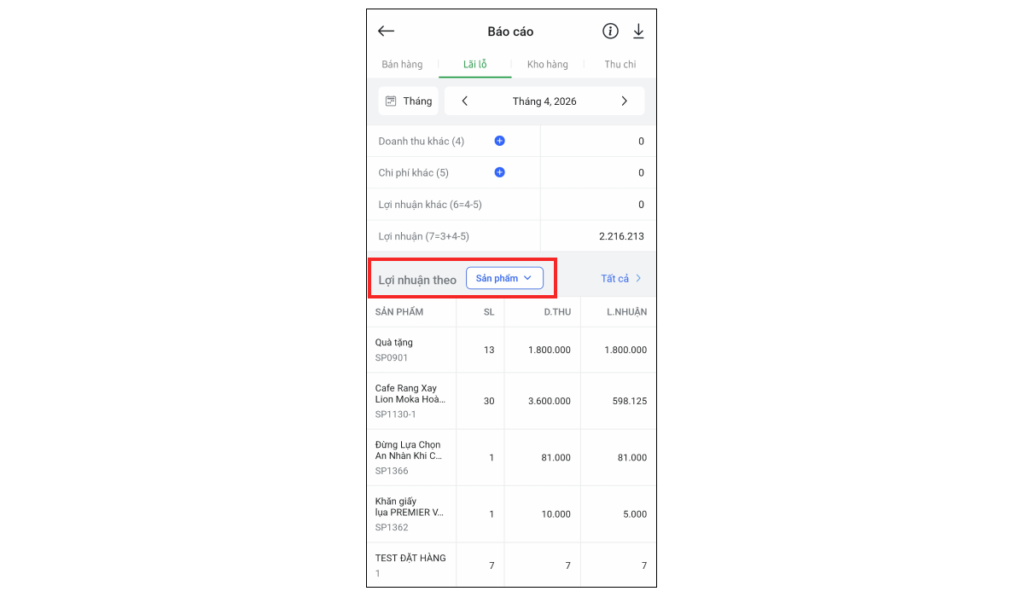Open the Khăn giấy lụa PREMIER row
The height and width of the screenshot is (597, 1024).
pos(511,514)
